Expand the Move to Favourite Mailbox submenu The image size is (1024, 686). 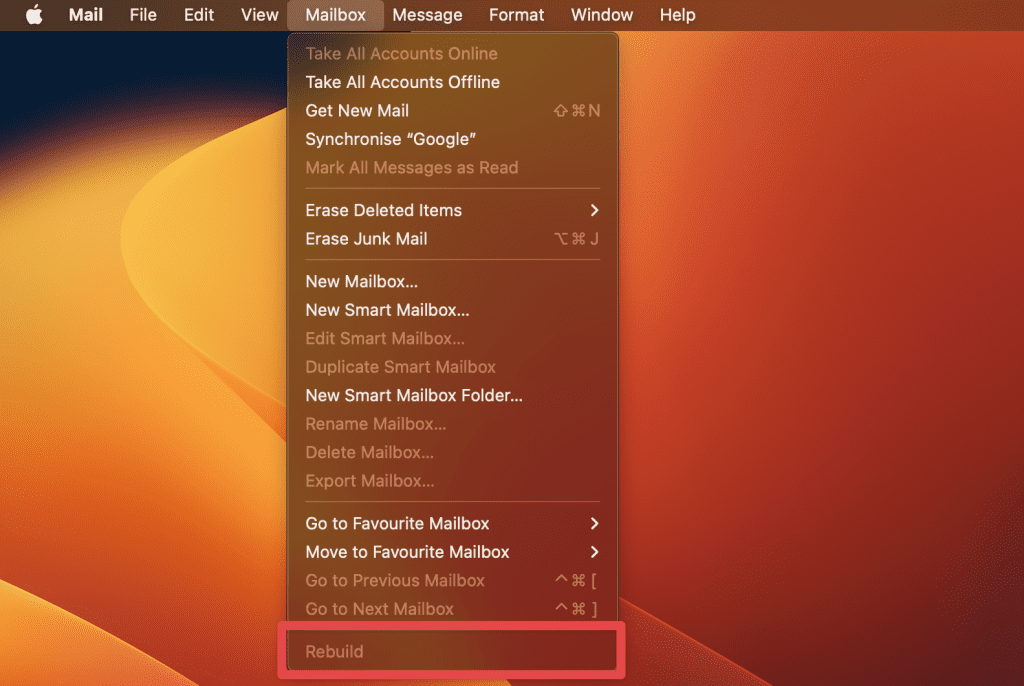tap(452, 552)
